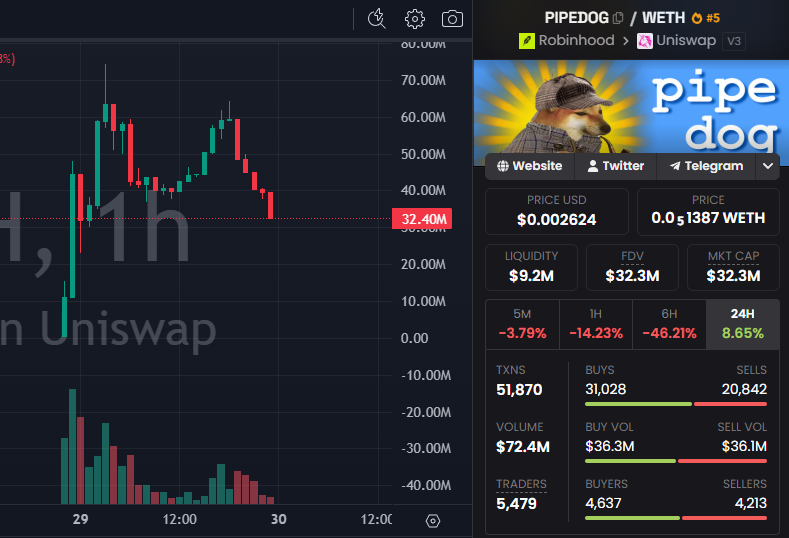This screenshot has height=538, width=789.
Task: Click the chart axis settings icon
Action: point(433,521)
